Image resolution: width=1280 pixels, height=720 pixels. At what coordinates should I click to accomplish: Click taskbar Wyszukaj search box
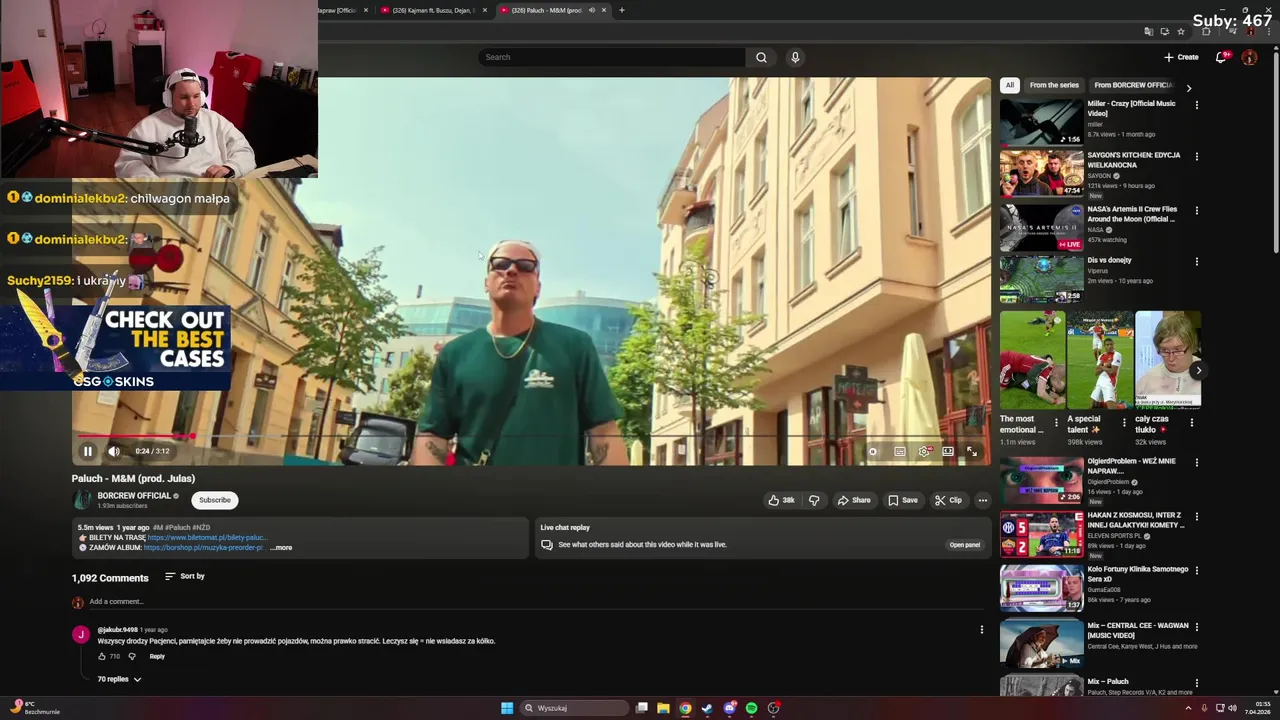point(575,708)
